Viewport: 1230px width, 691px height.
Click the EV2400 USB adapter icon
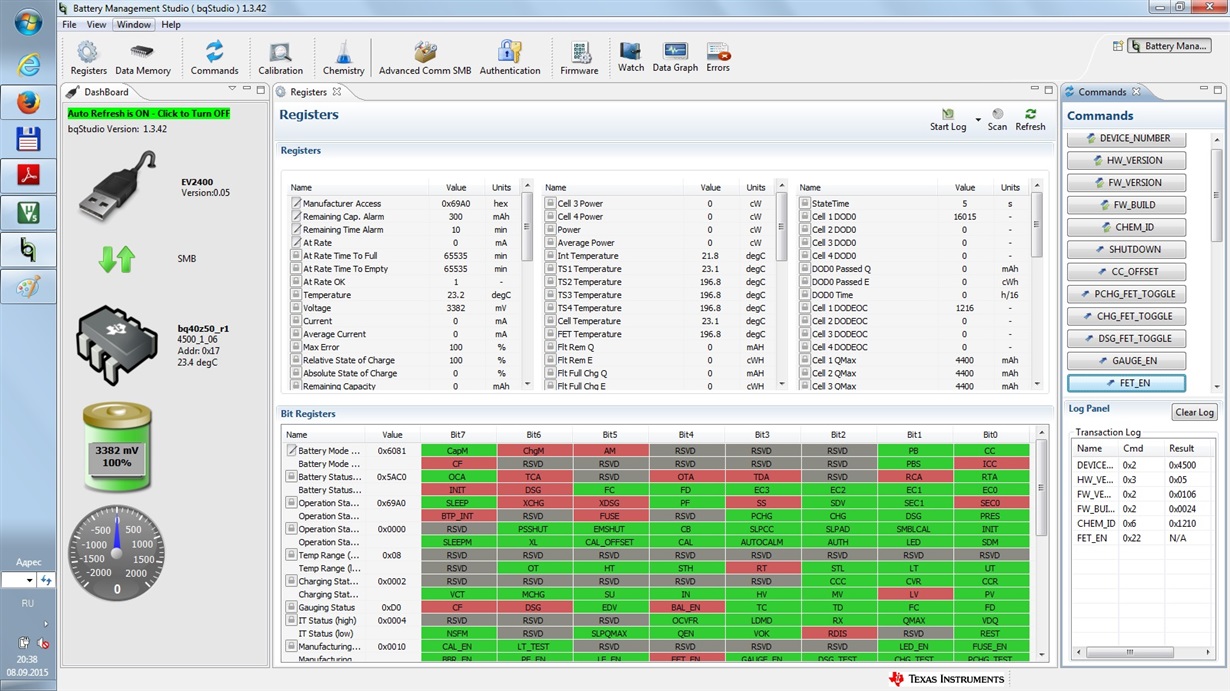pyautogui.click(x=118, y=186)
